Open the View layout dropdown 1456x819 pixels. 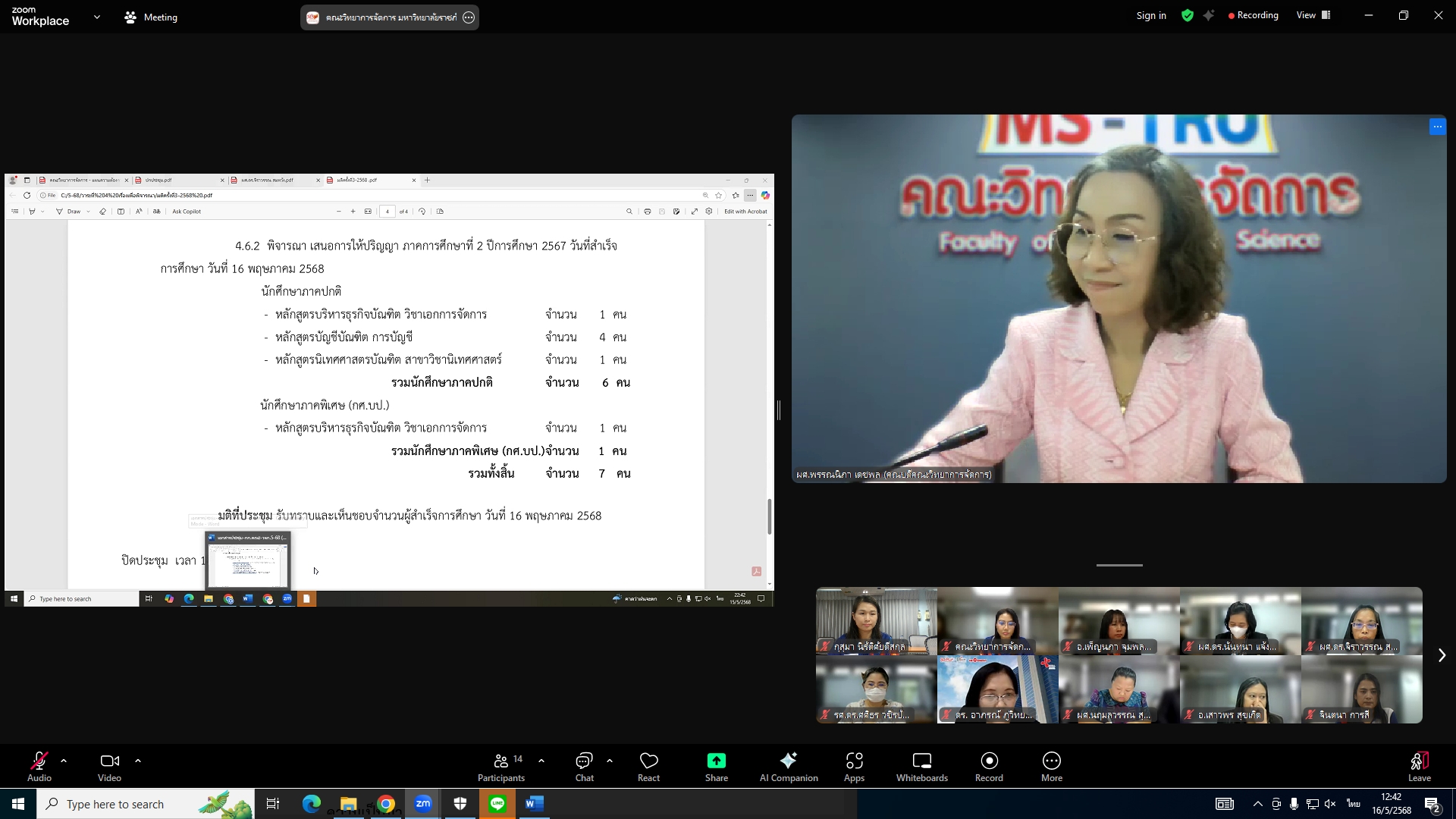coord(1313,15)
